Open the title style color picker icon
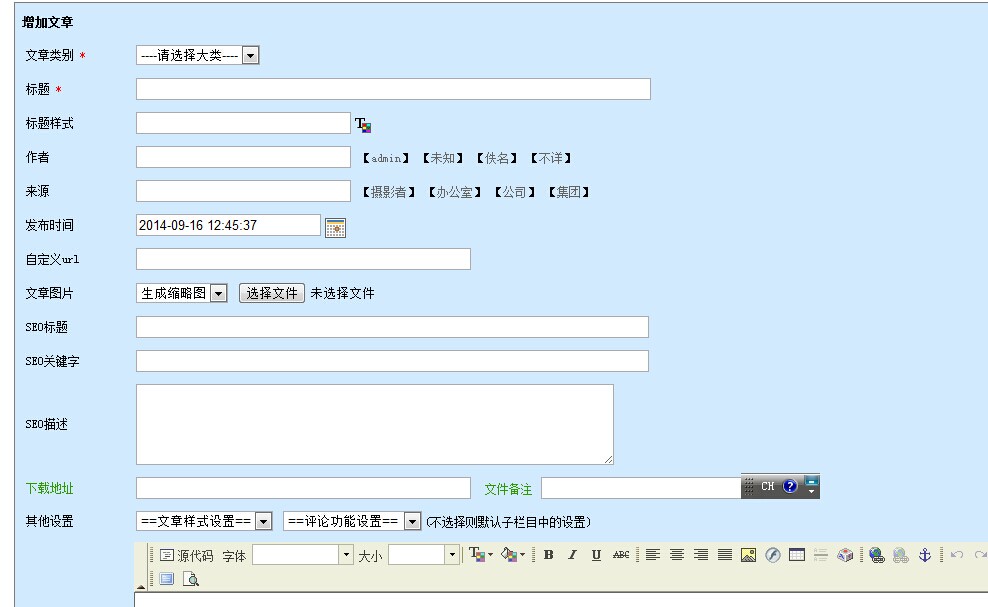 (x=363, y=125)
